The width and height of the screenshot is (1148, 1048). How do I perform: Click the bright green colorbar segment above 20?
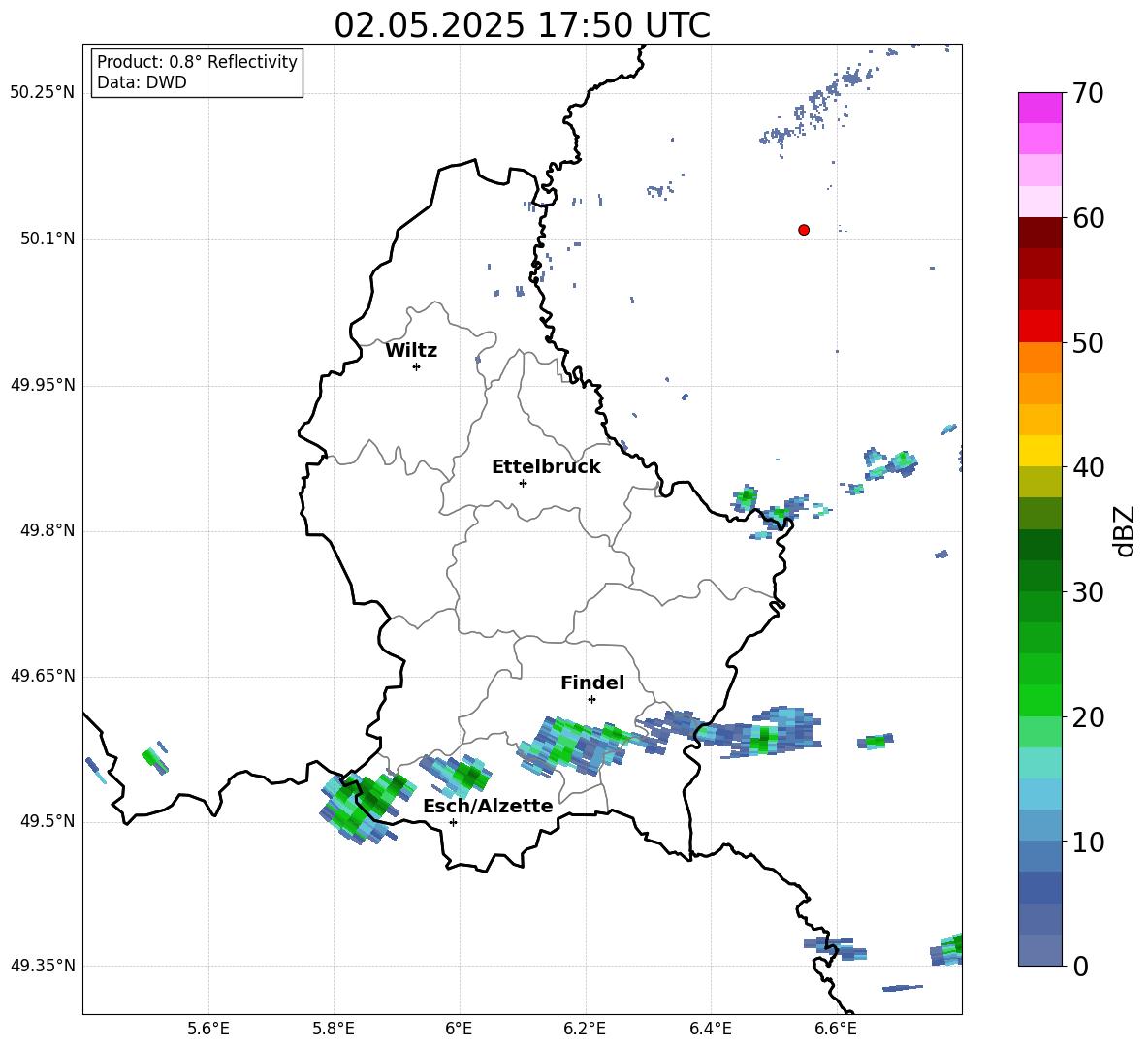[1039, 700]
